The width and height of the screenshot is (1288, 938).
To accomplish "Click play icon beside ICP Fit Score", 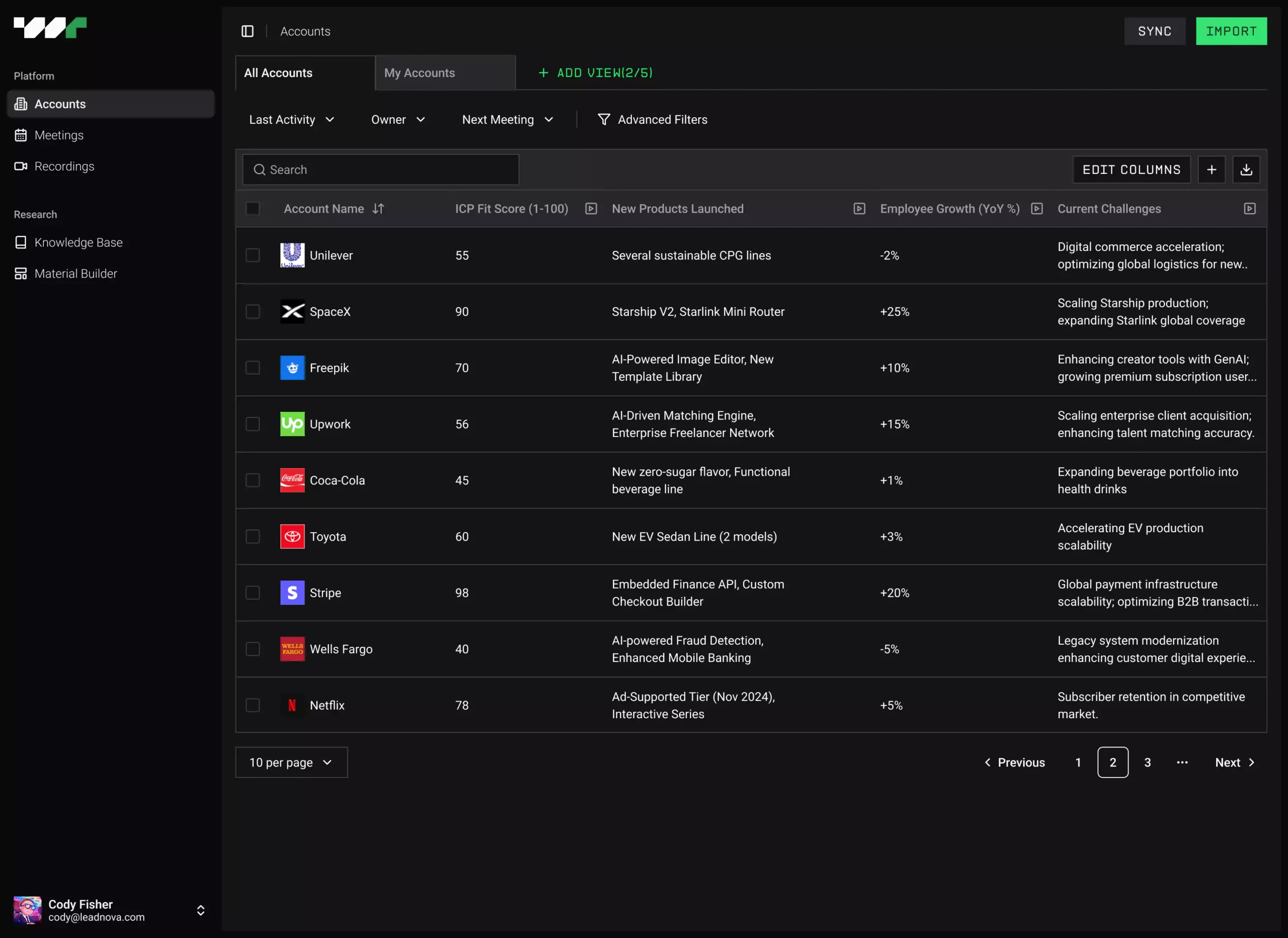I will 591,209.
